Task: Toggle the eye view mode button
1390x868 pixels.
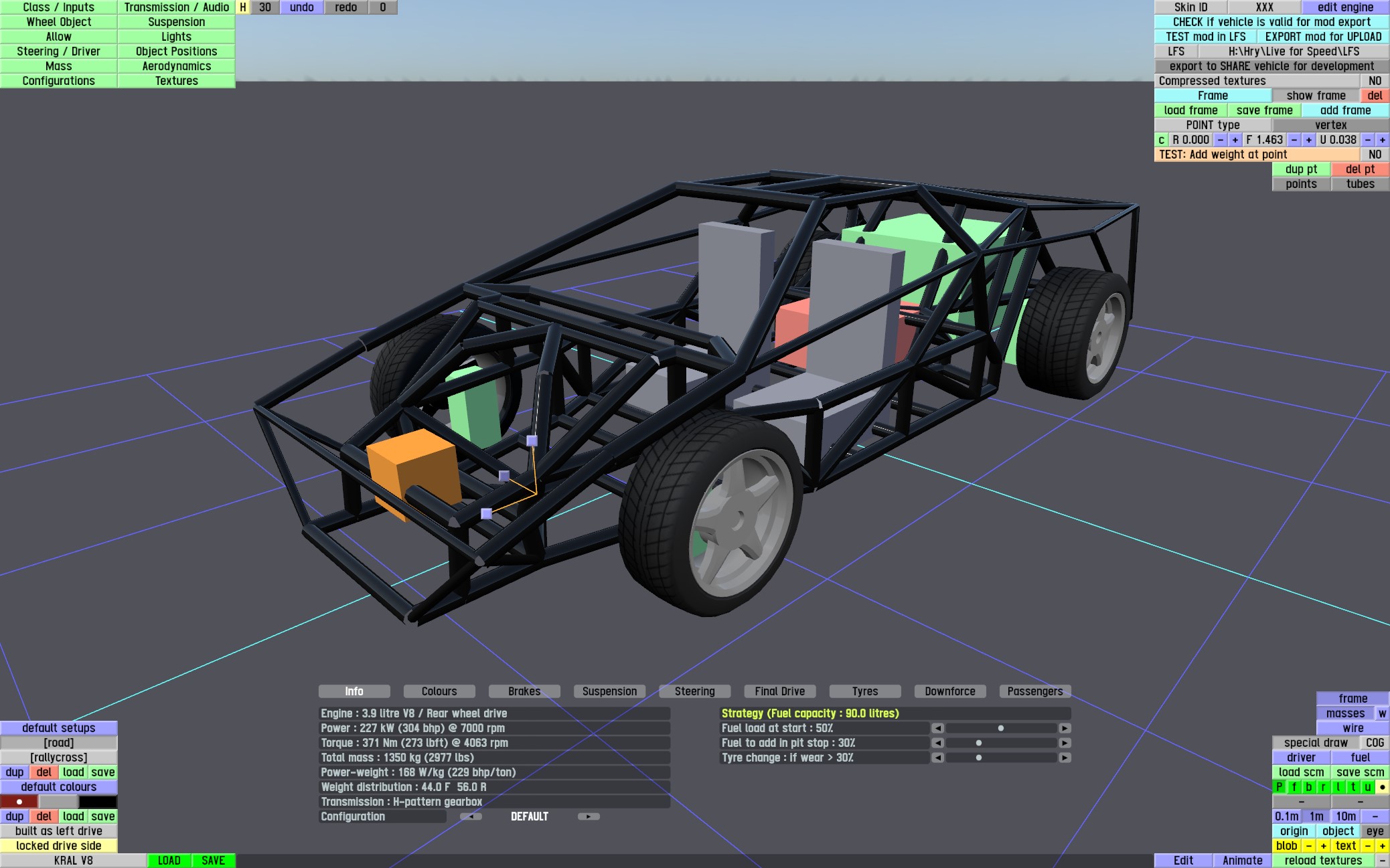Action: coord(1375,831)
